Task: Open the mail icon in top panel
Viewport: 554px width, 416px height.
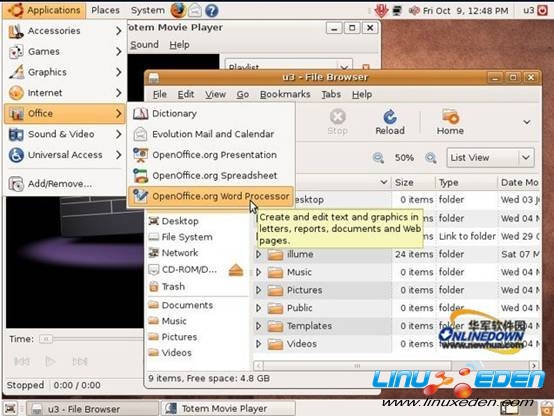Action: click(195, 11)
